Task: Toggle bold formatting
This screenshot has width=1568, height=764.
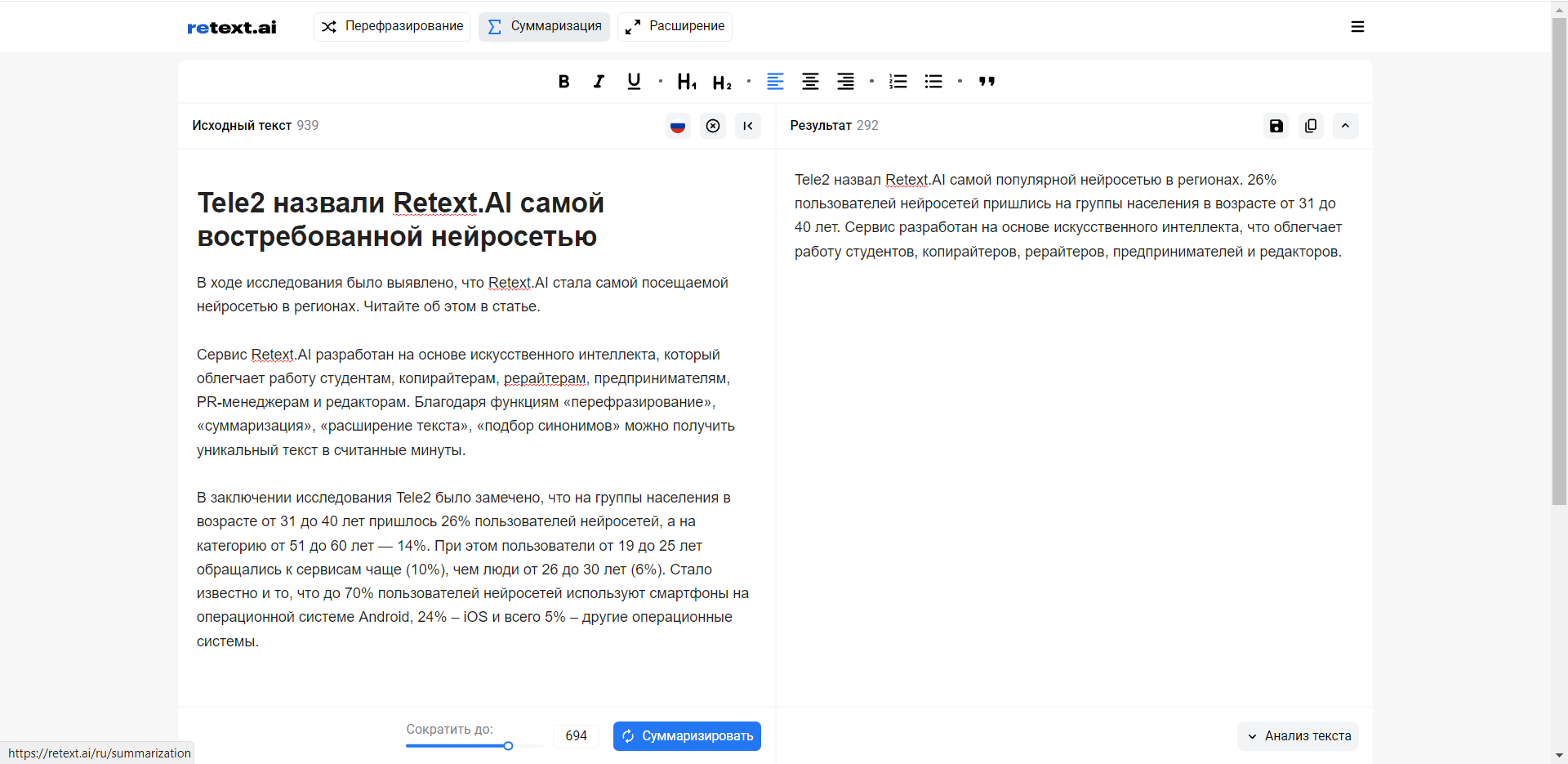Action: 563,81
